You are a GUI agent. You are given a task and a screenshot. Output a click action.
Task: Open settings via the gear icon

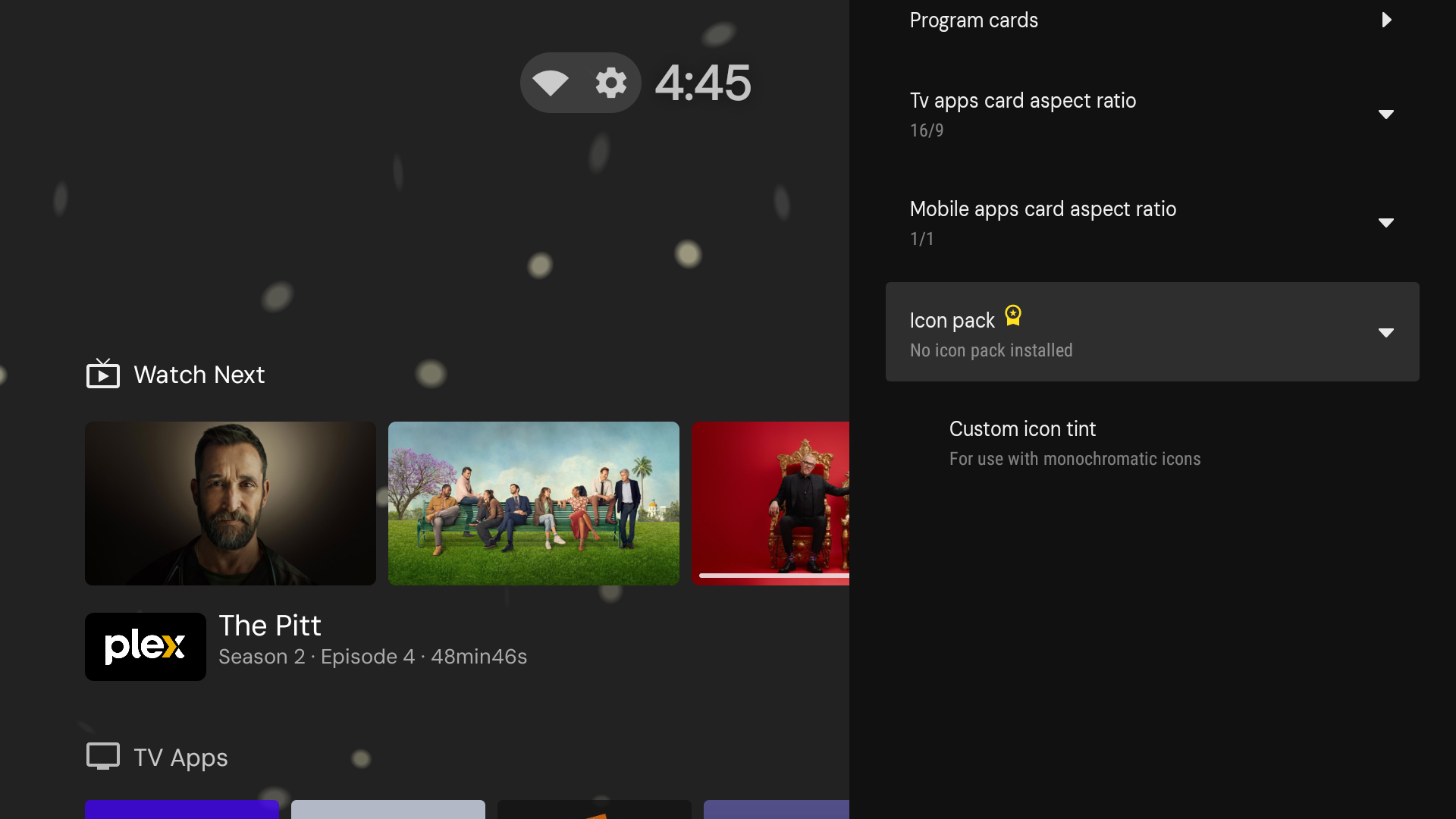[610, 83]
